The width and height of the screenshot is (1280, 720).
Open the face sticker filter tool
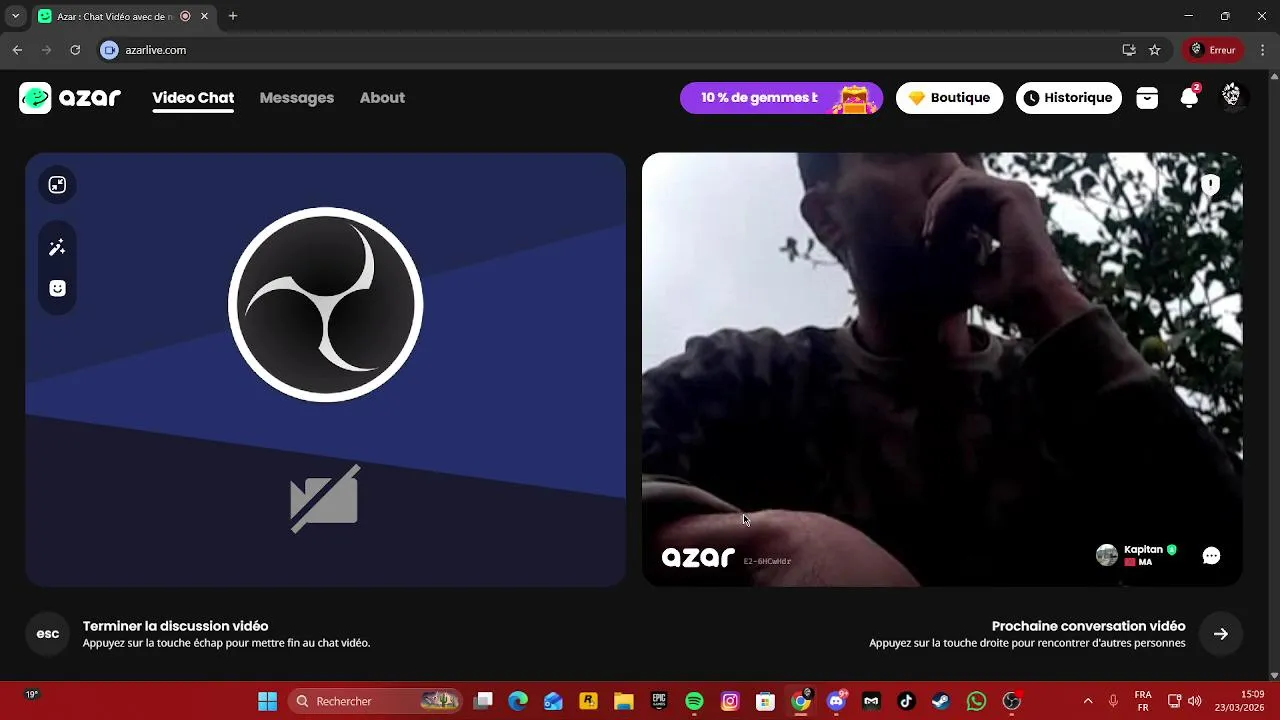click(57, 288)
